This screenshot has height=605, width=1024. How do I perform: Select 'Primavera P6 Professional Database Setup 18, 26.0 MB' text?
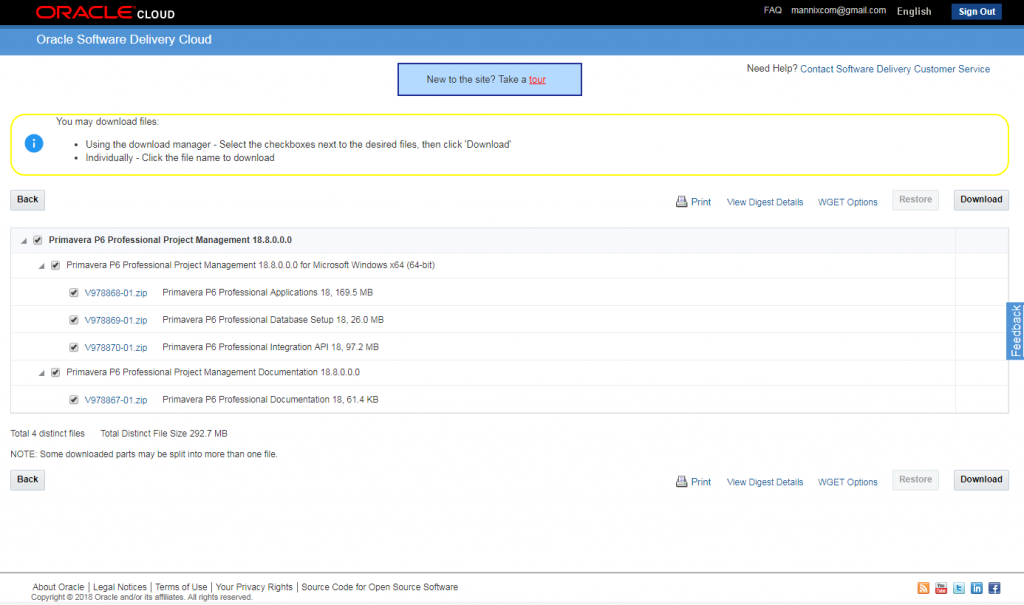273,320
